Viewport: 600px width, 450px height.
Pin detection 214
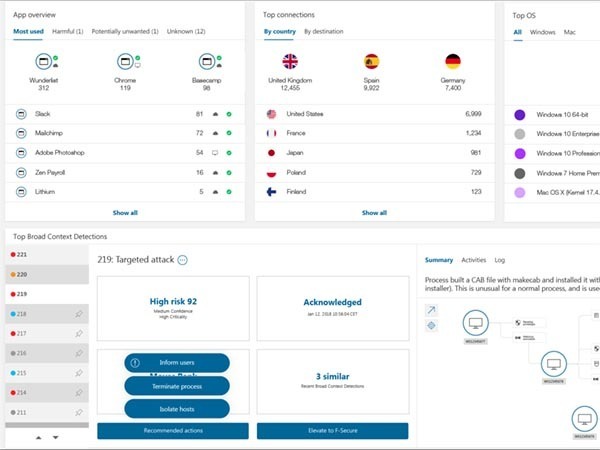point(79,393)
